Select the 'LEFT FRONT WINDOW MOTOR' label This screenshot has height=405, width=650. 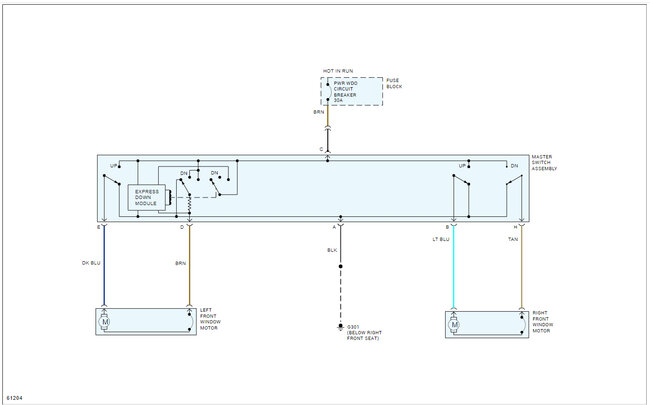211,319
